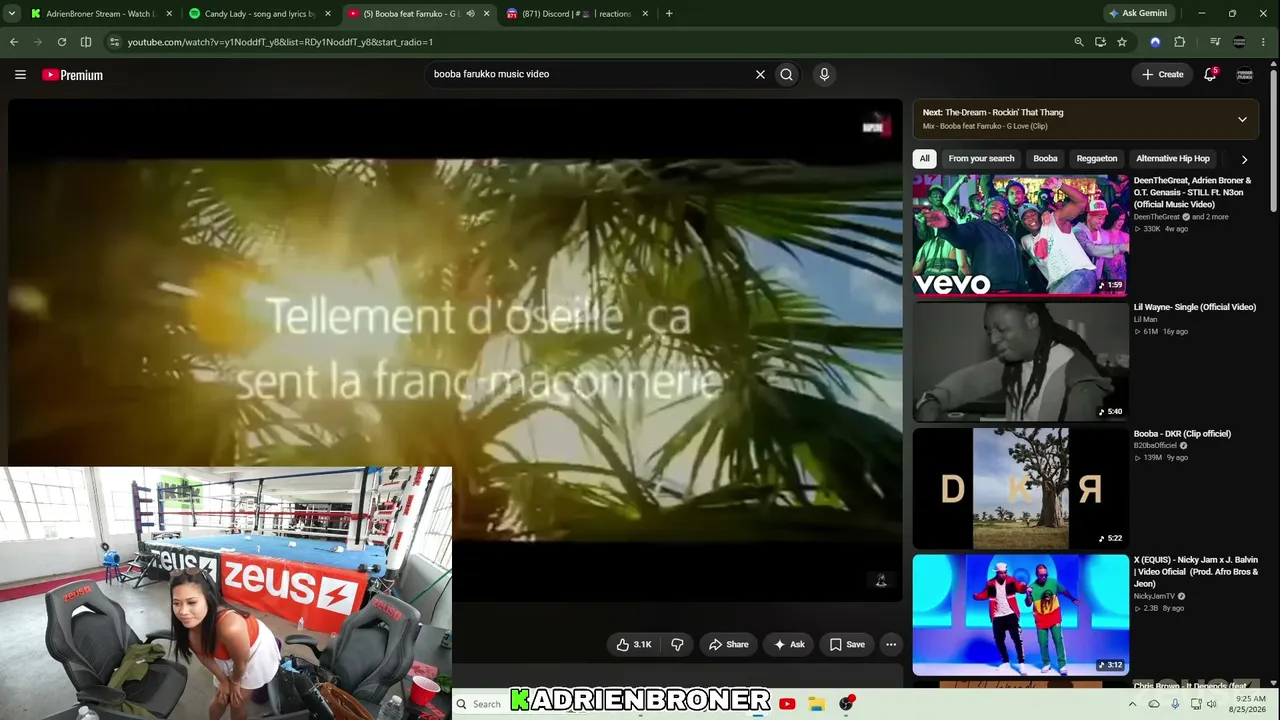Open X (EQUIS) Nicky Jam video thumbnail

click(1021, 615)
